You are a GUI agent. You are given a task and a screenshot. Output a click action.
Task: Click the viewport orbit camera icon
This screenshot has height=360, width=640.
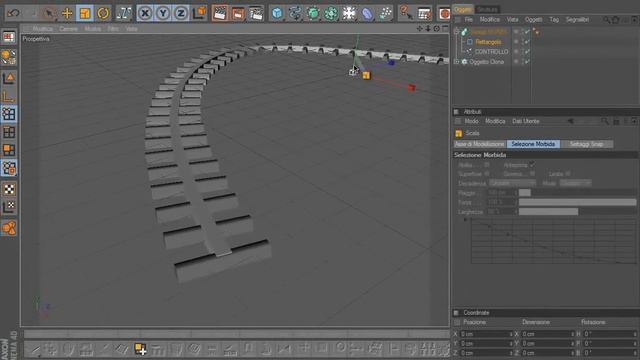(436, 29)
